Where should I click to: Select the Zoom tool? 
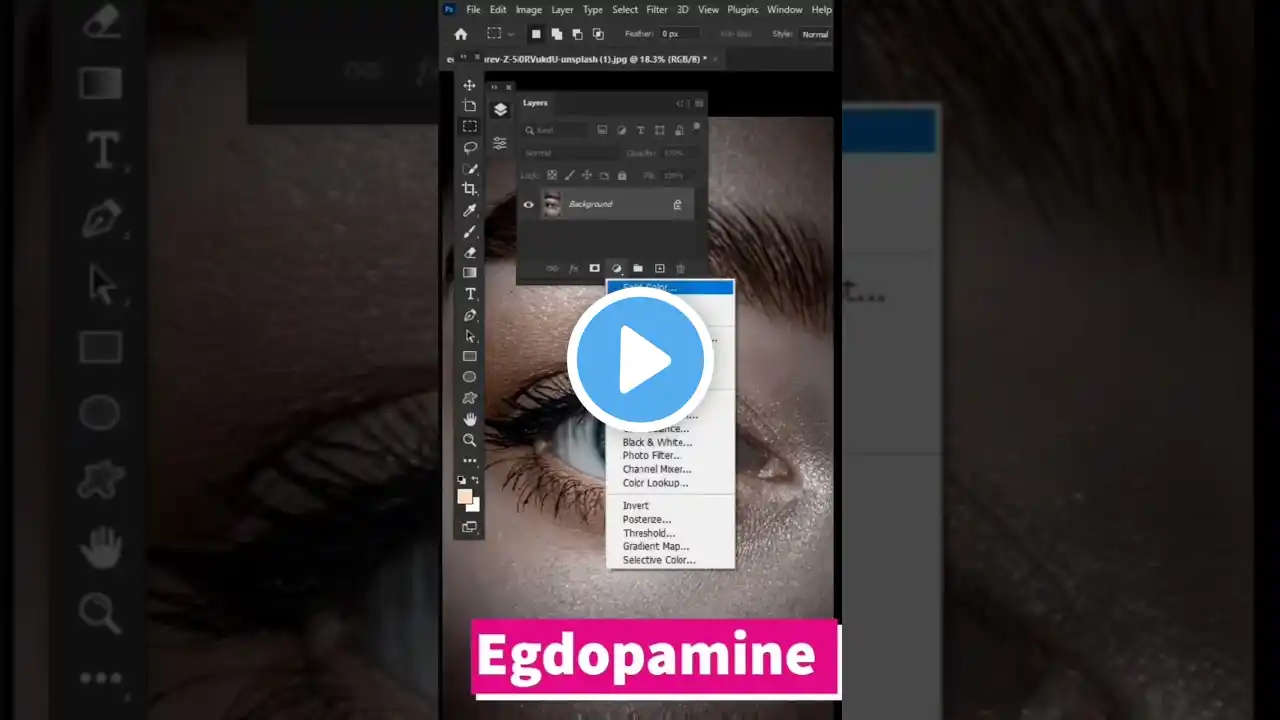coord(469,440)
